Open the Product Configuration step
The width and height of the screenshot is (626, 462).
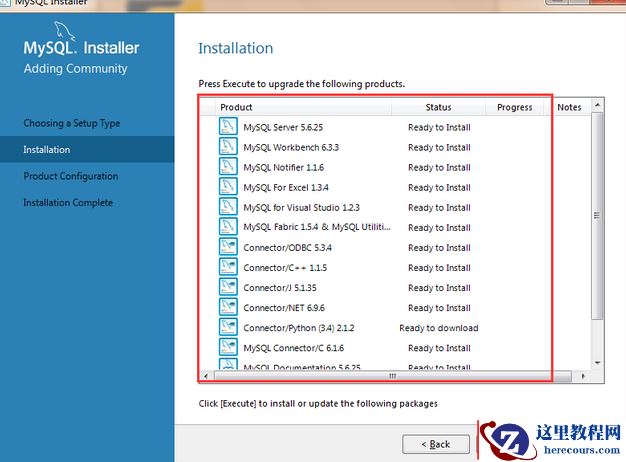tap(71, 176)
